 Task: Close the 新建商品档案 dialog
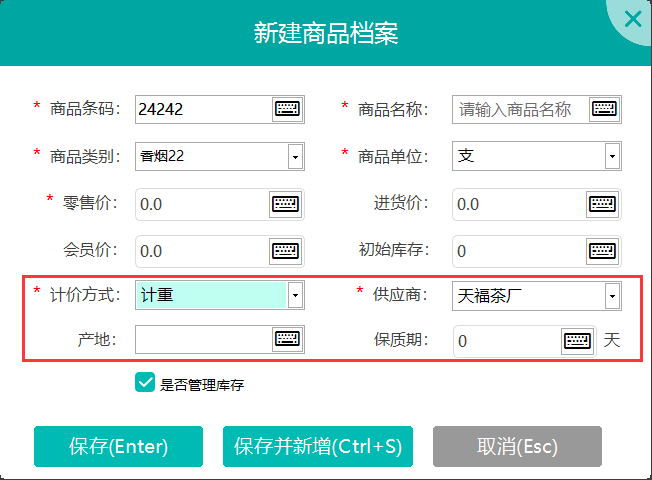(632, 18)
